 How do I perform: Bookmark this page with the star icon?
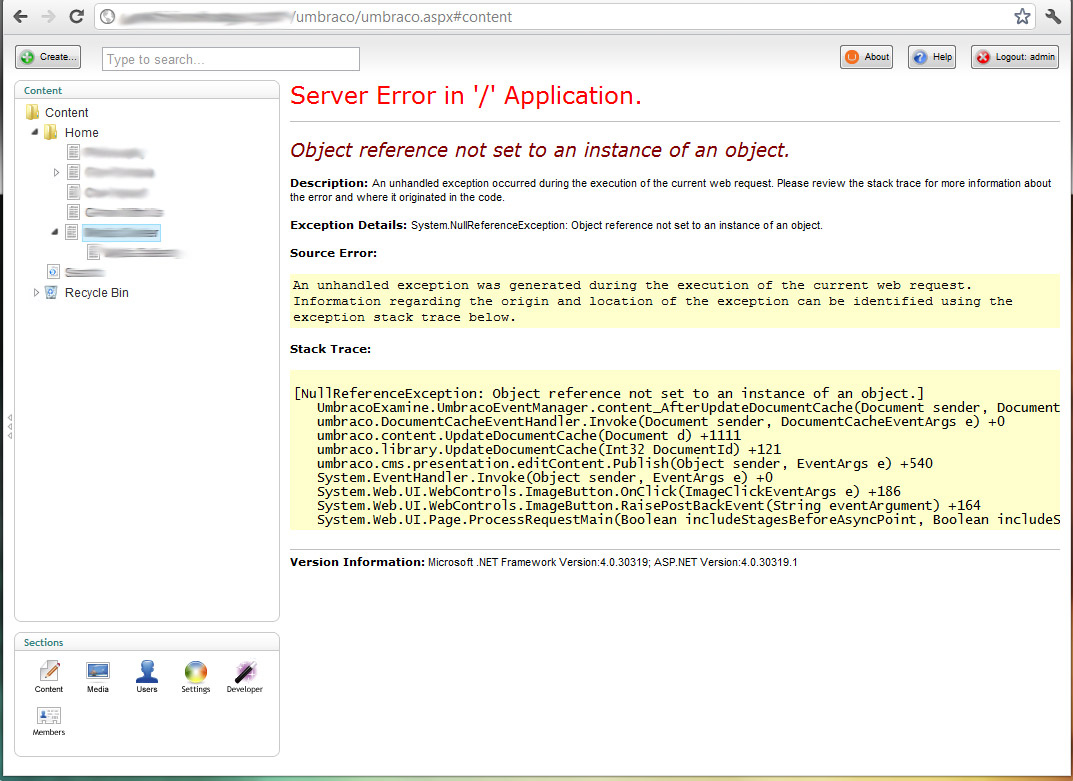(x=1022, y=16)
